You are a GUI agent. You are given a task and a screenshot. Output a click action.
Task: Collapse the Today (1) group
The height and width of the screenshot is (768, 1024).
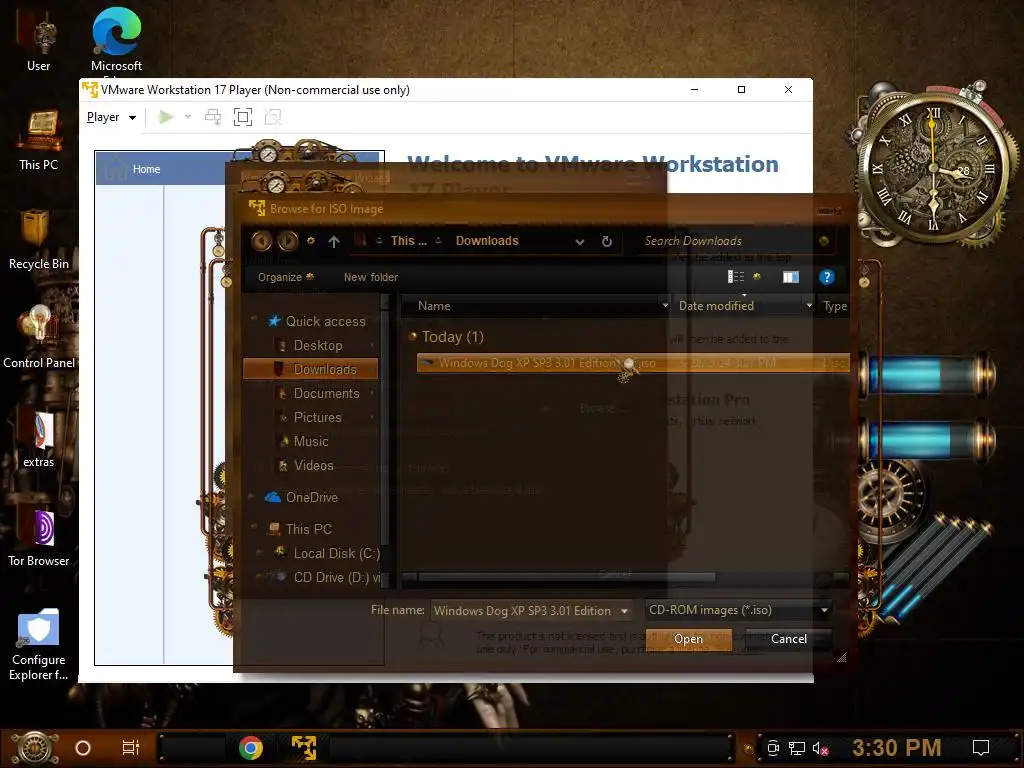click(x=412, y=337)
